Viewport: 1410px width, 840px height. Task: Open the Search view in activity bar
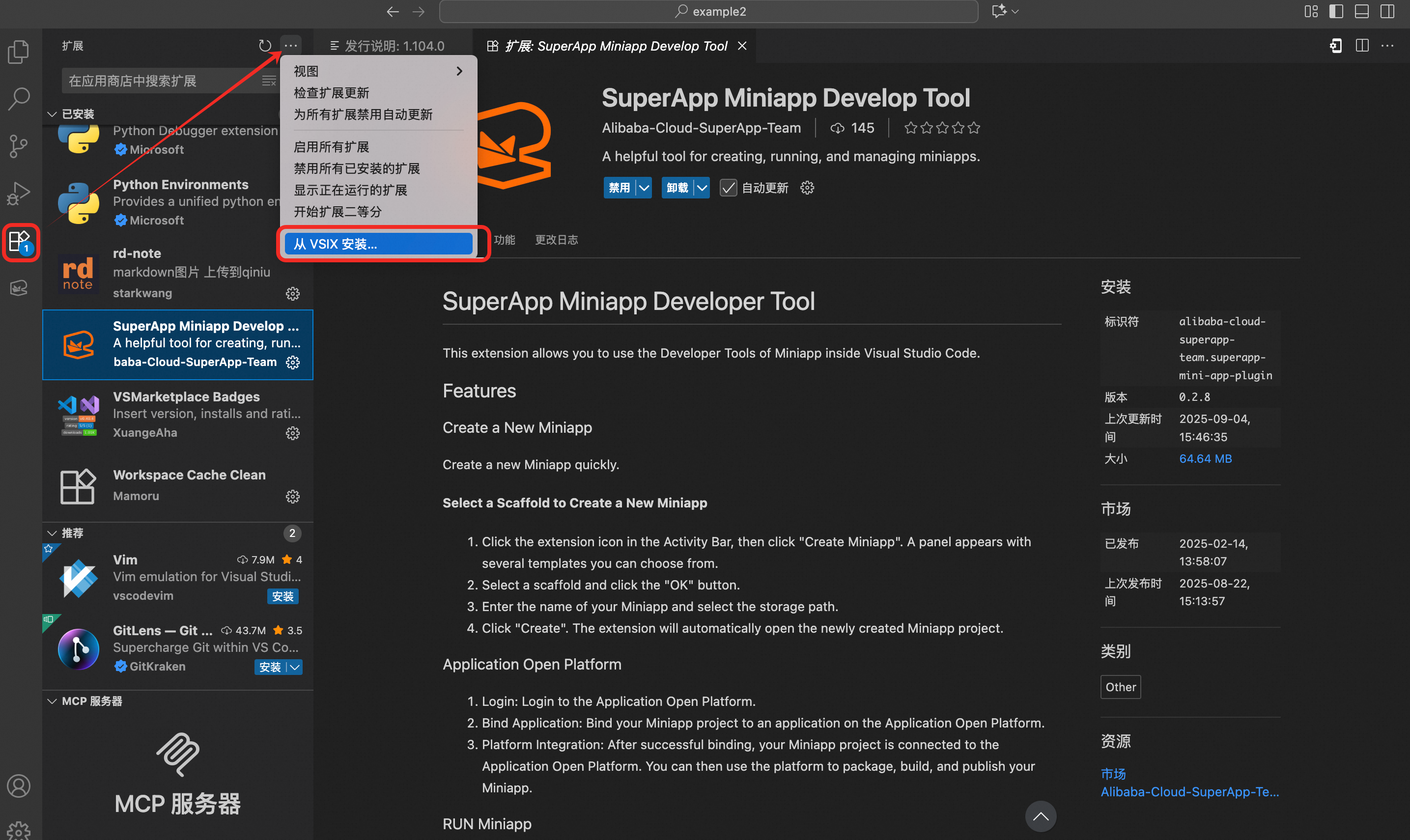coord(19,98)
